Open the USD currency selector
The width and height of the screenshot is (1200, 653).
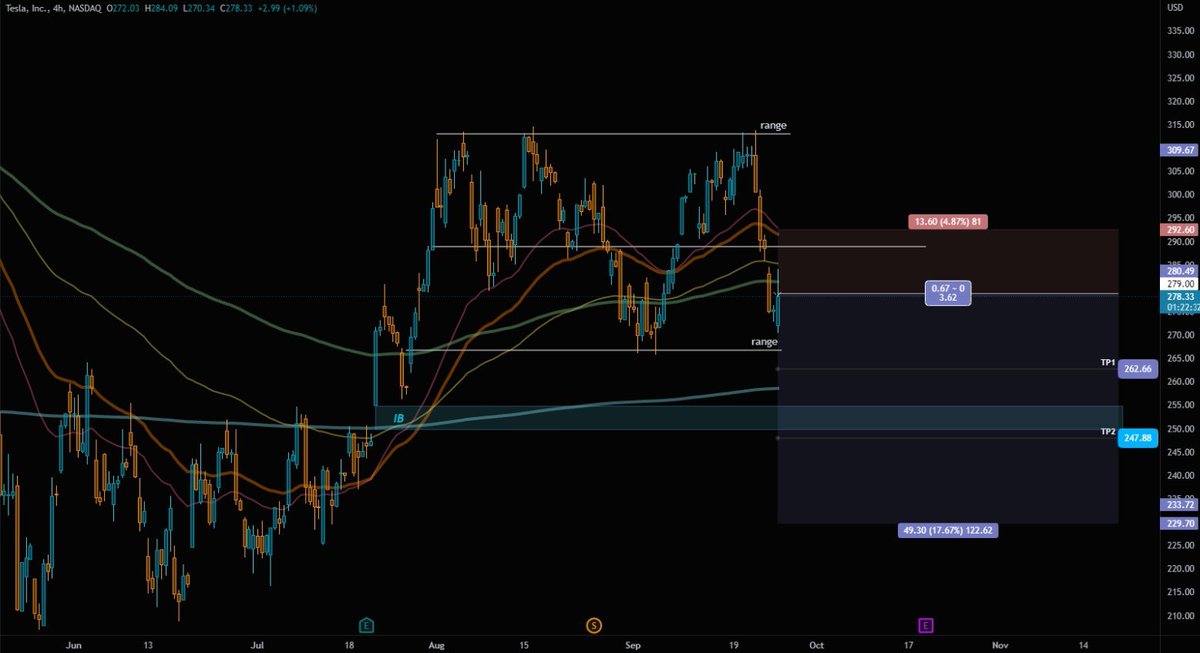tap(1175, 7)
